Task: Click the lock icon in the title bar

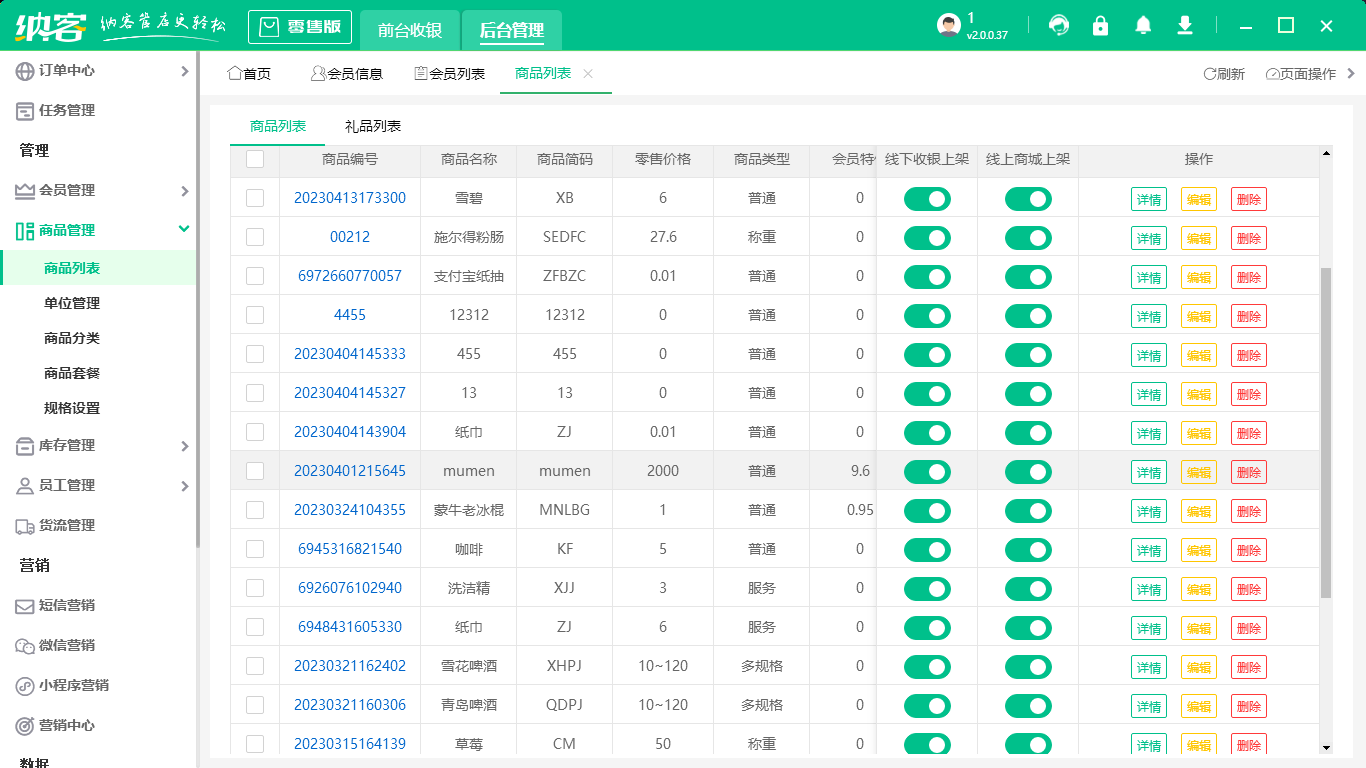Action: [x=1100, y=25]
